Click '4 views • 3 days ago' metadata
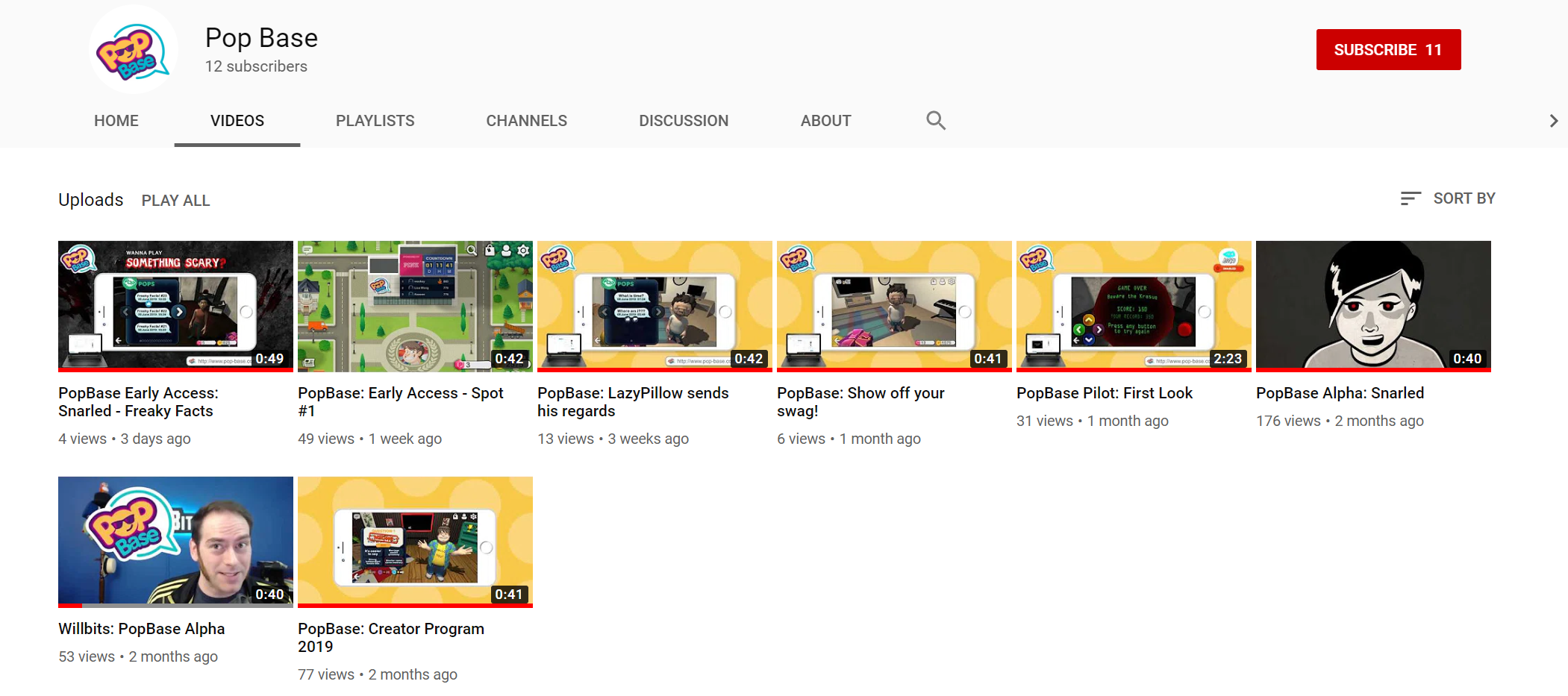The image size is (1568, 696). click(125, 439)
